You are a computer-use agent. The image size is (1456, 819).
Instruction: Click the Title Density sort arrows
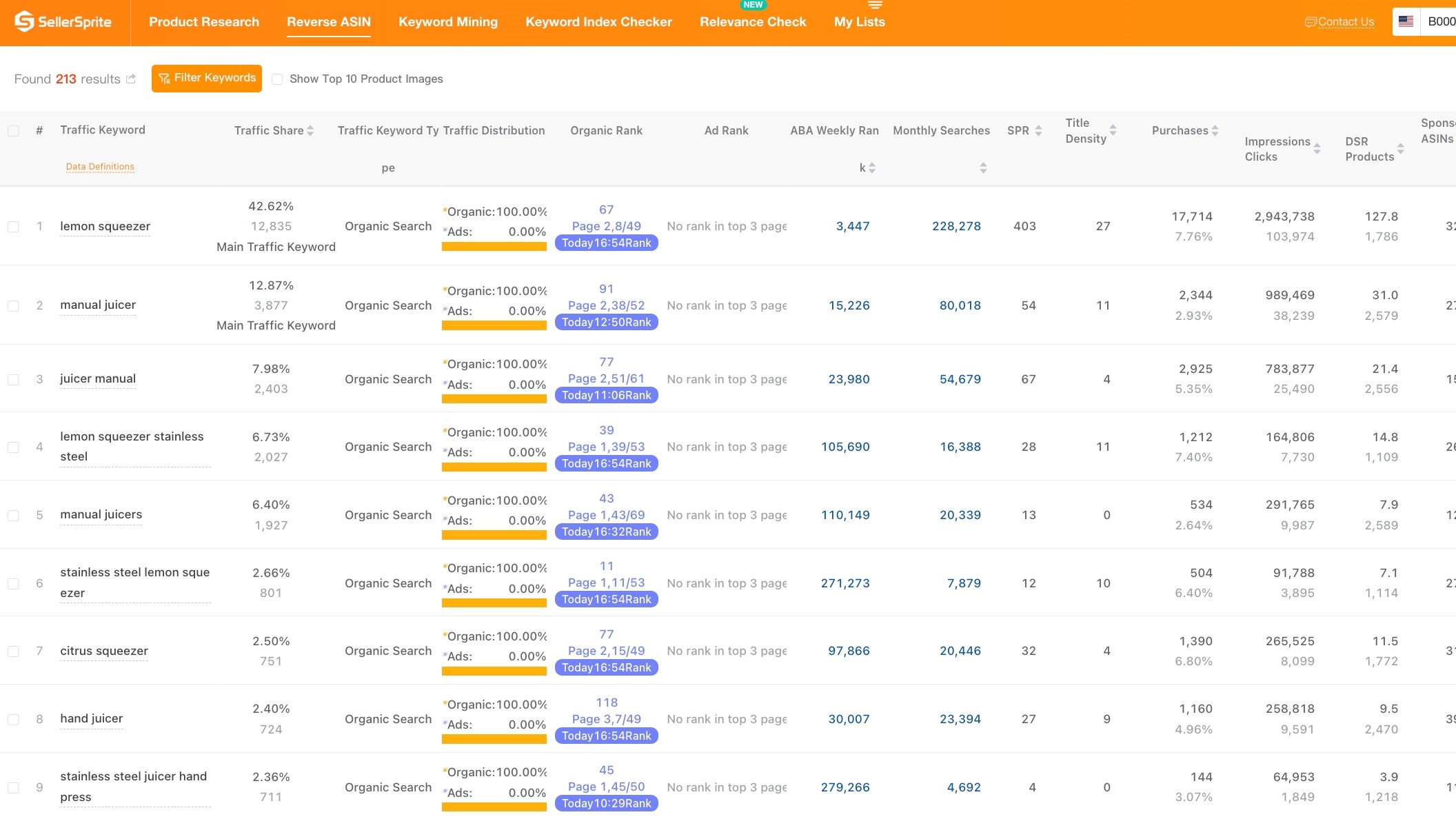point(1113,130)
